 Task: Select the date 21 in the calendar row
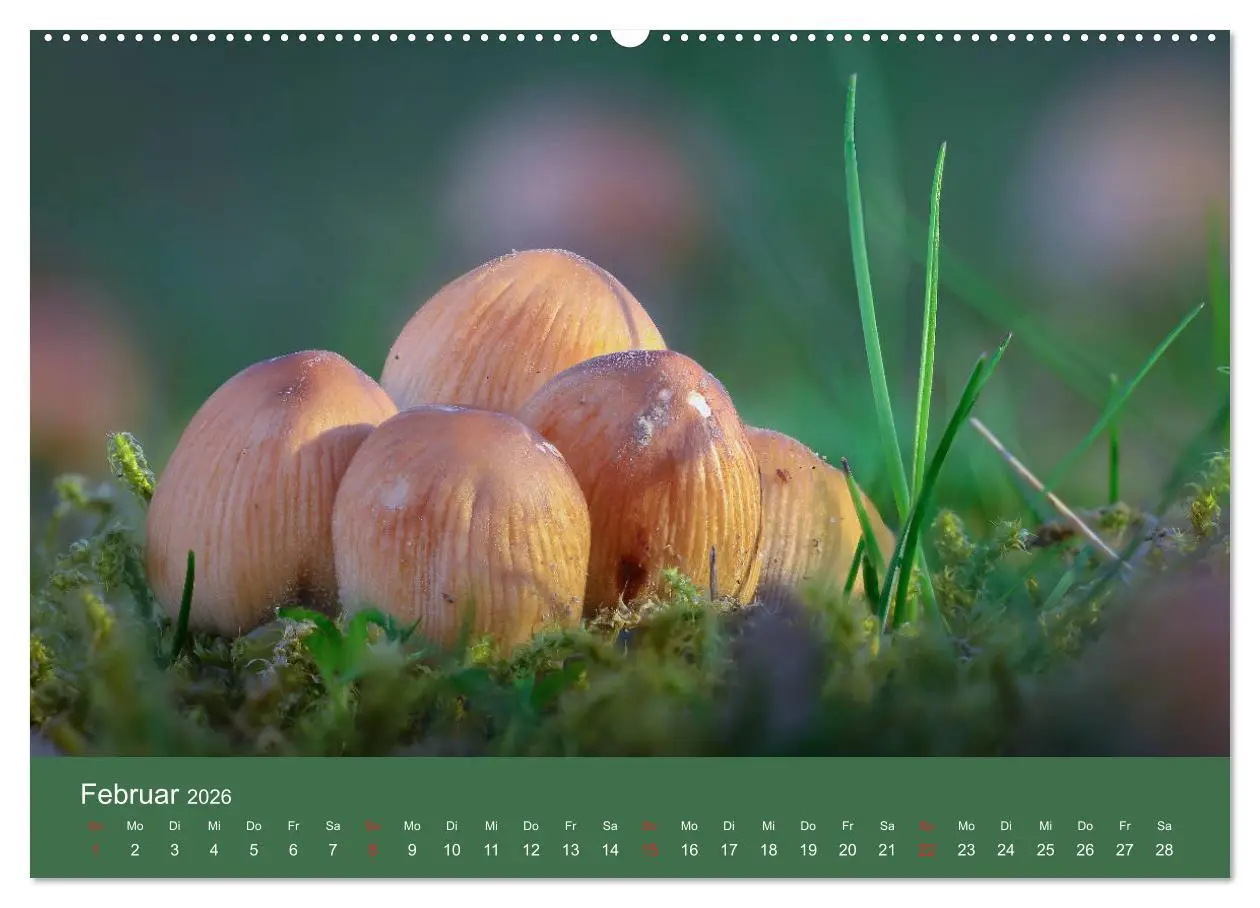coord(887,850)
